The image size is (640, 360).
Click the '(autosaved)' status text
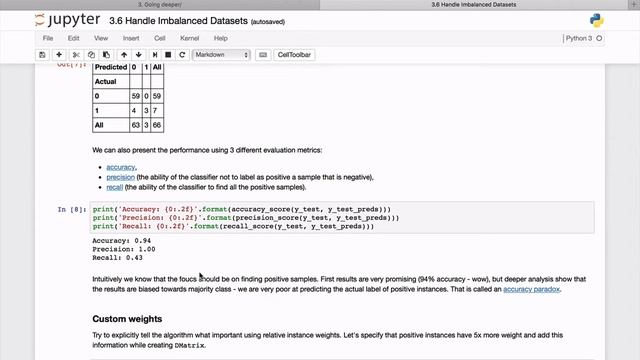(268, 22)
